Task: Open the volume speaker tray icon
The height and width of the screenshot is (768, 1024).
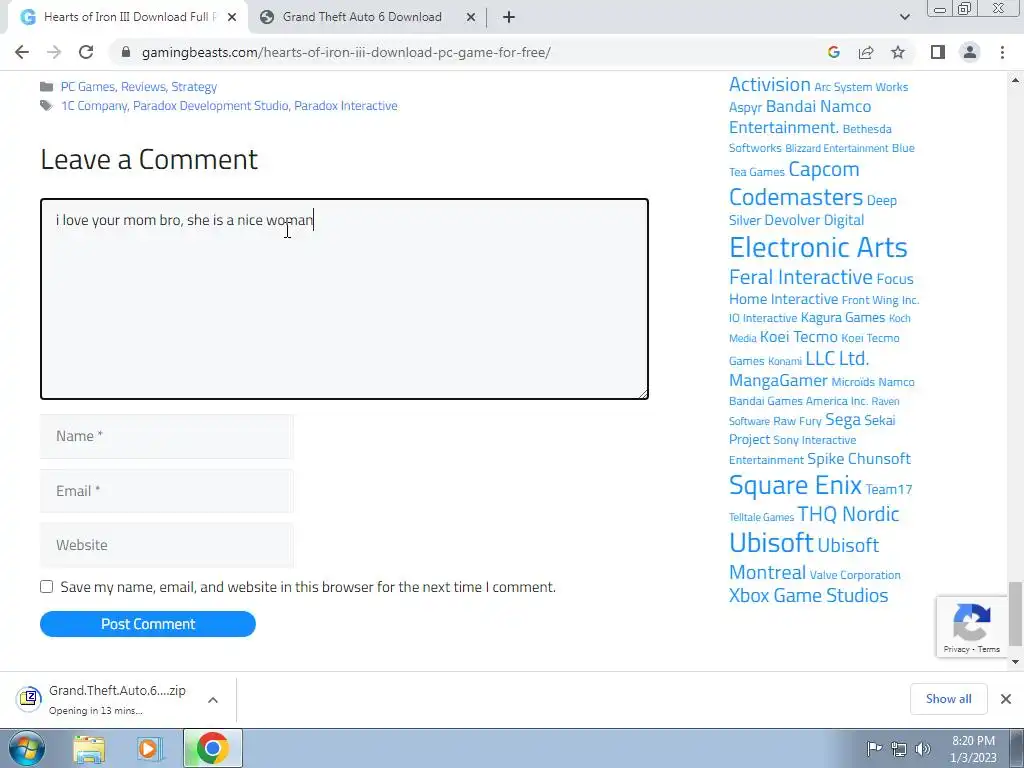Action: (x=922, y=749)
